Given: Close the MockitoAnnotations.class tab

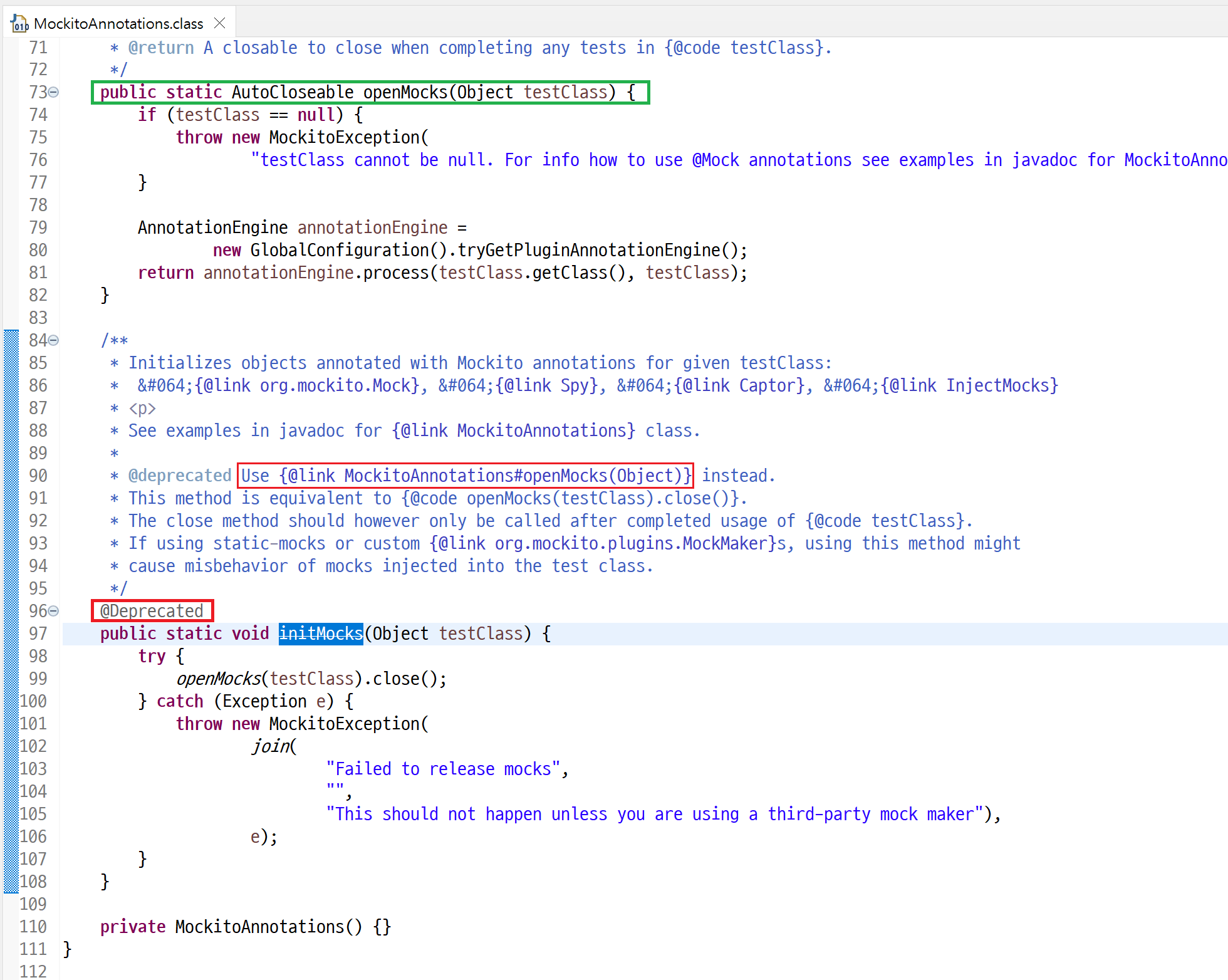Looking at the screenshot, I should point(219,23).
